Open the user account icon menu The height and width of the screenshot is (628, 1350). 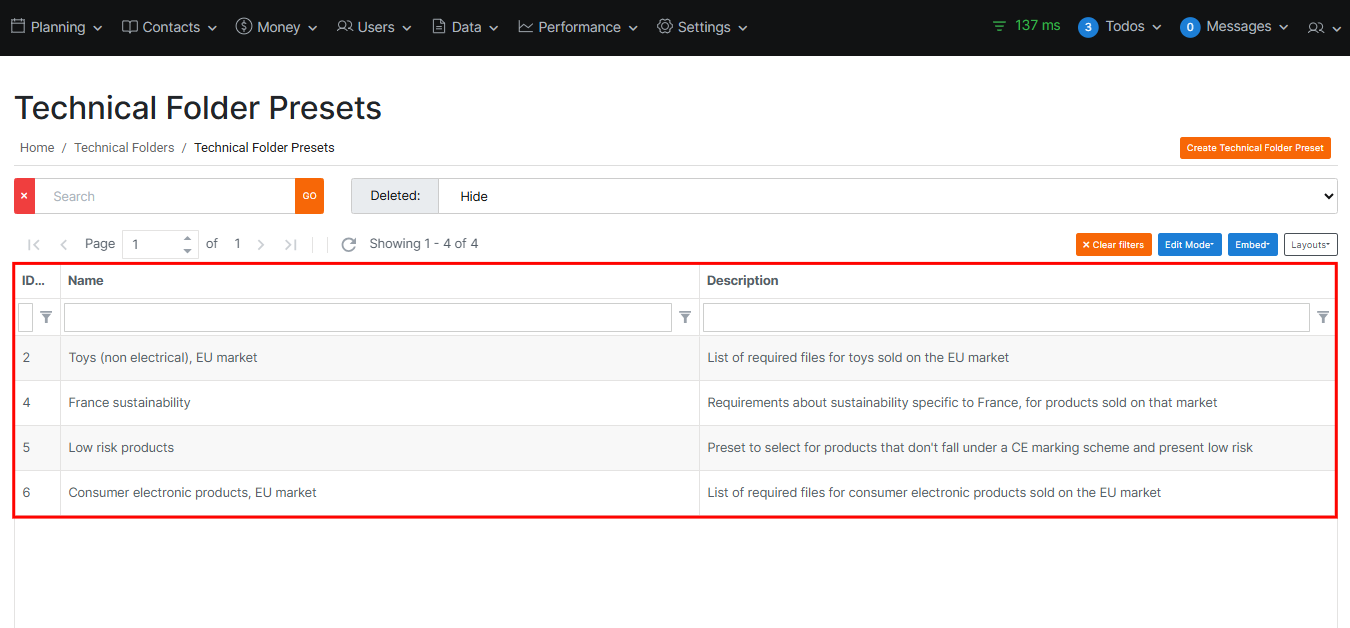click(1324, 28)
